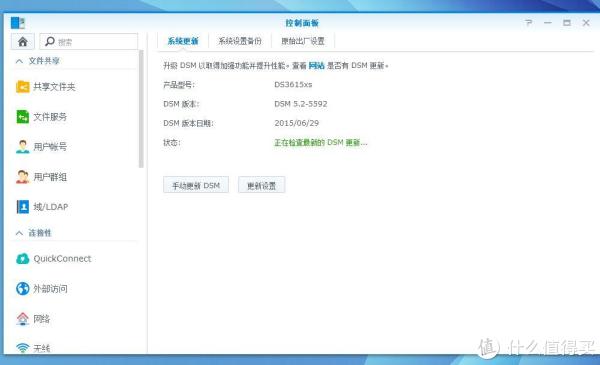
Task: Maximize the Control Panel window
Action: pos(567,23)
